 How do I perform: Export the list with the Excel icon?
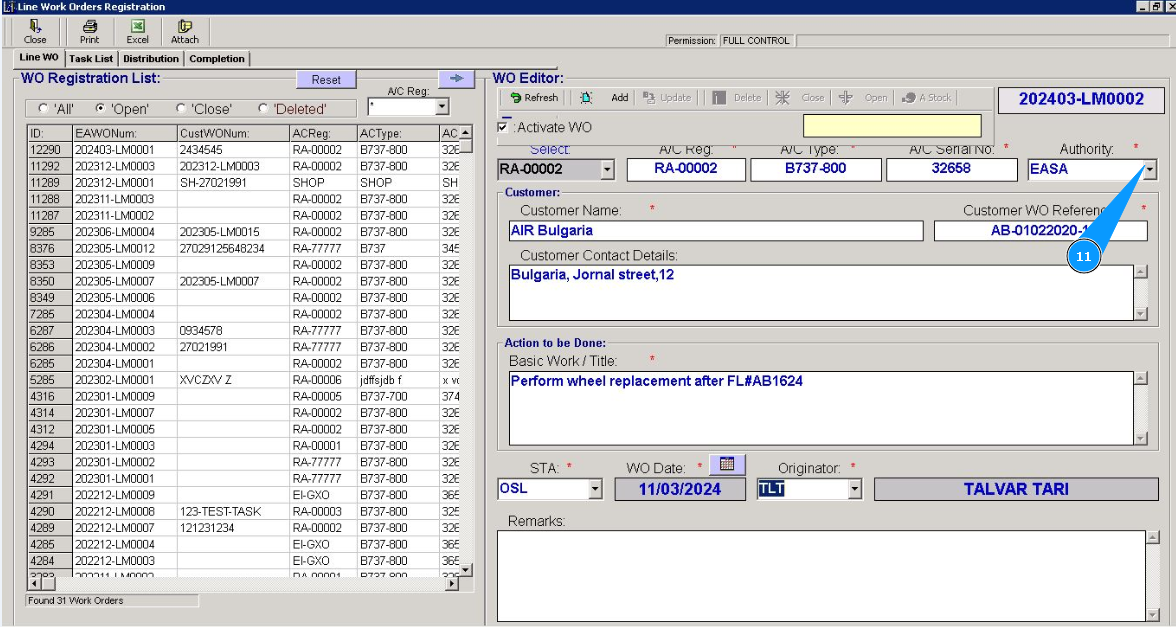[137, 31]
